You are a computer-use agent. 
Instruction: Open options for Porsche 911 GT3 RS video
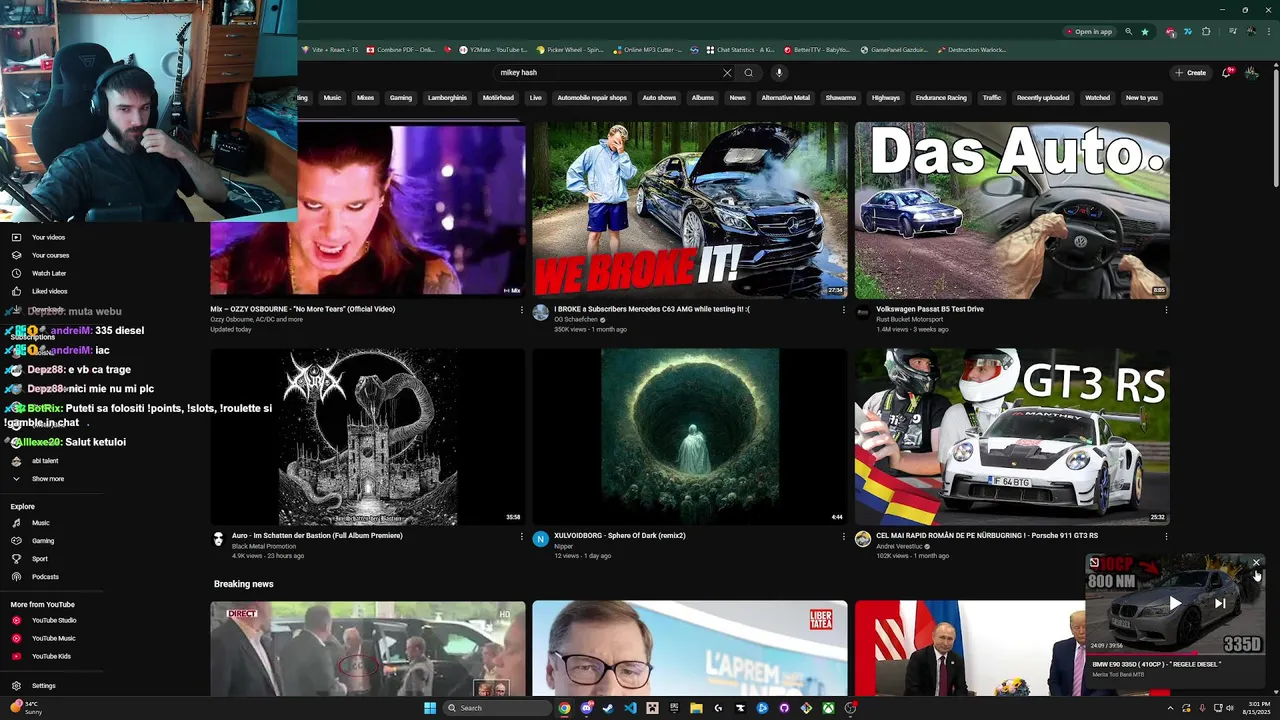1165,536
